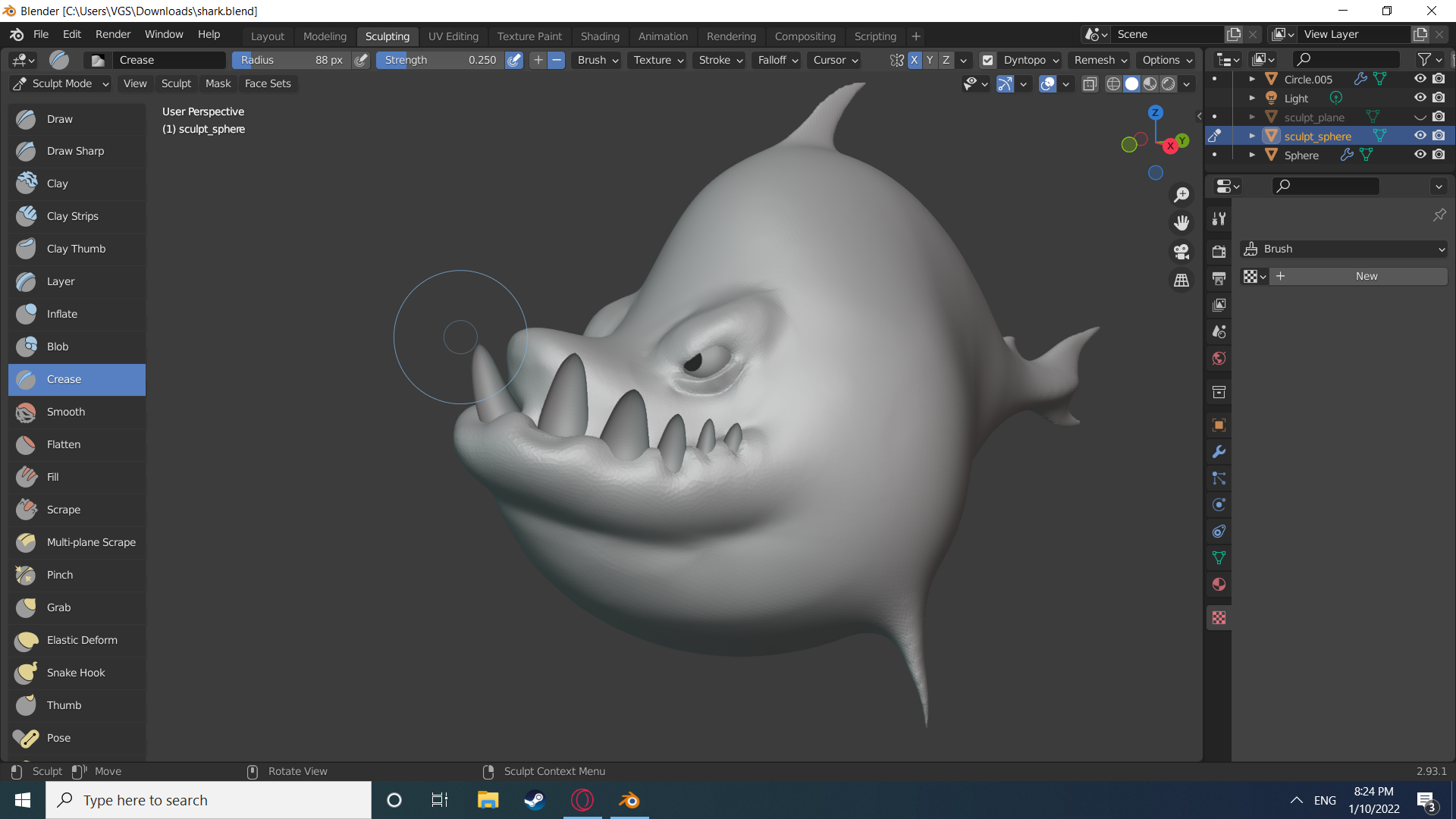Screen dimensions: 1456x819
Task: Toggle camera view icon in viewport
Action: tap(1181, 252)
